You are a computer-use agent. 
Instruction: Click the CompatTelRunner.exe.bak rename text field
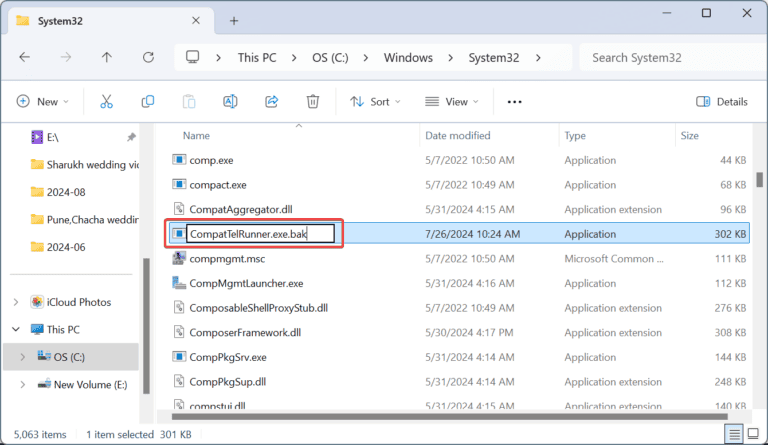pyautogui.click(x=261, y=234)
